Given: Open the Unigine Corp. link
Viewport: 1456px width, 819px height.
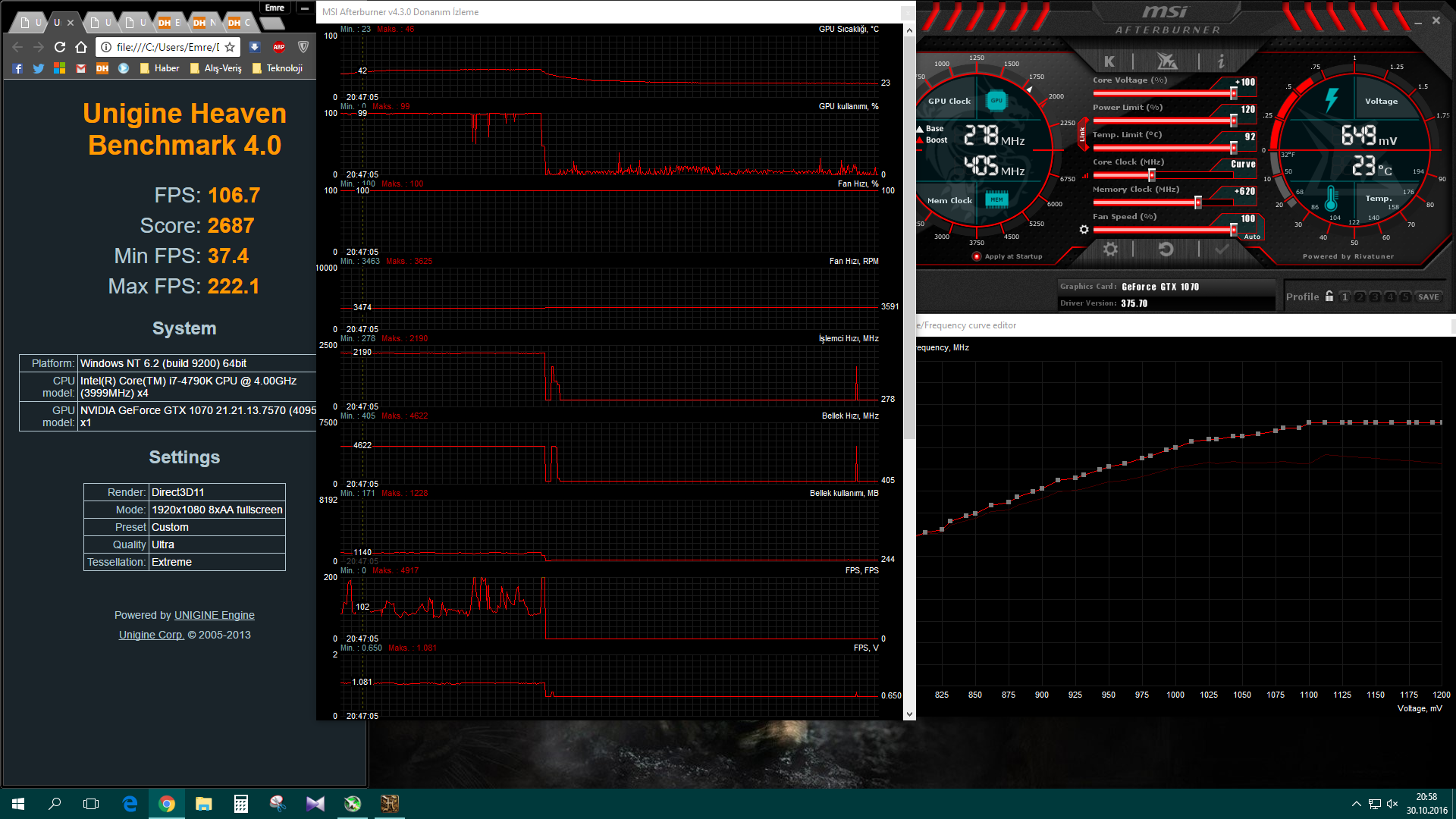Looking at the screenshot, I should pyautogui.click(x=152, y=635).
